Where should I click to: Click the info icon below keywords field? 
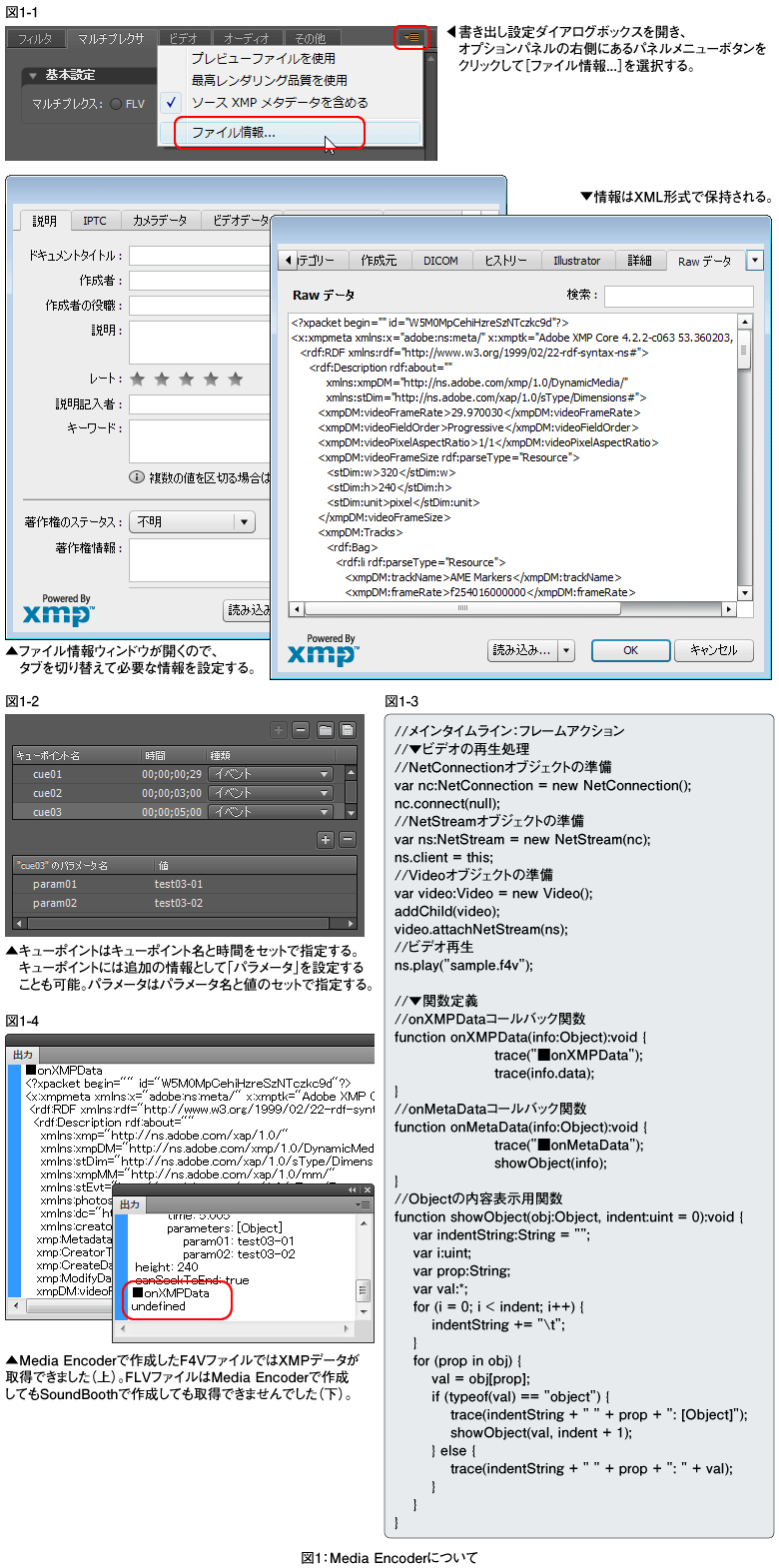138,477
